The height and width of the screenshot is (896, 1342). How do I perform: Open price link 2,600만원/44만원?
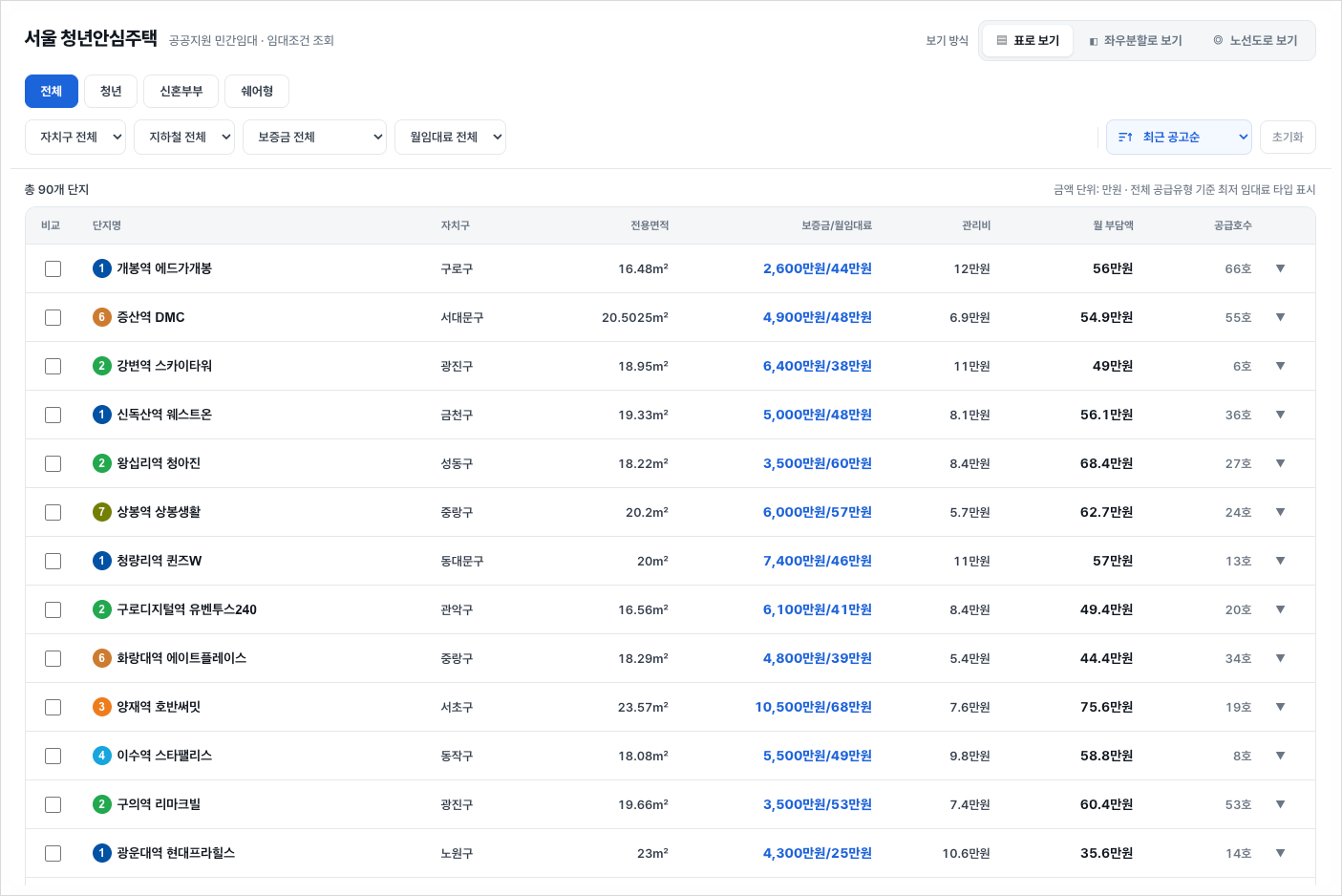[818, 268]
